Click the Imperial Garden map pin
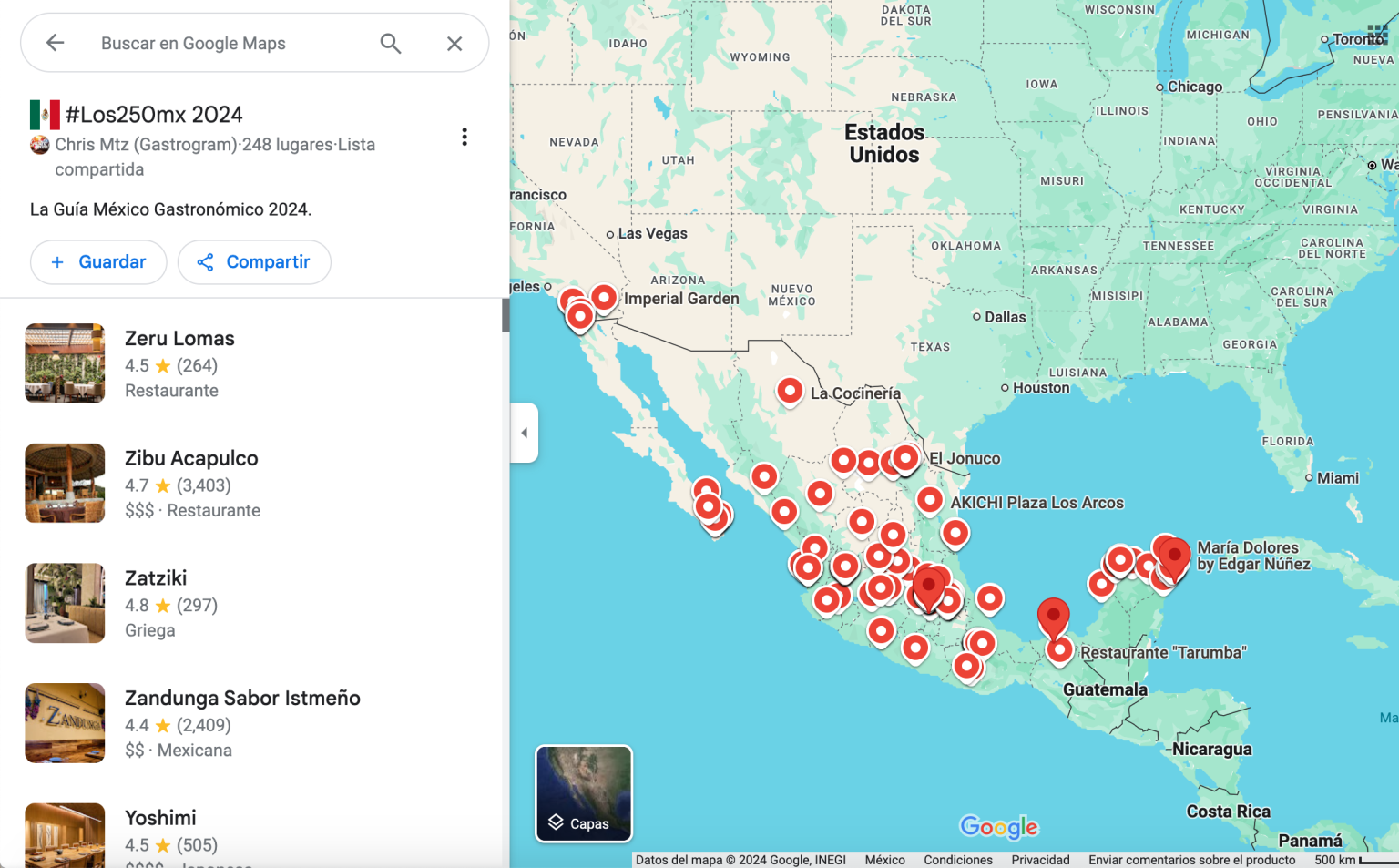 (x=604, y=297)
